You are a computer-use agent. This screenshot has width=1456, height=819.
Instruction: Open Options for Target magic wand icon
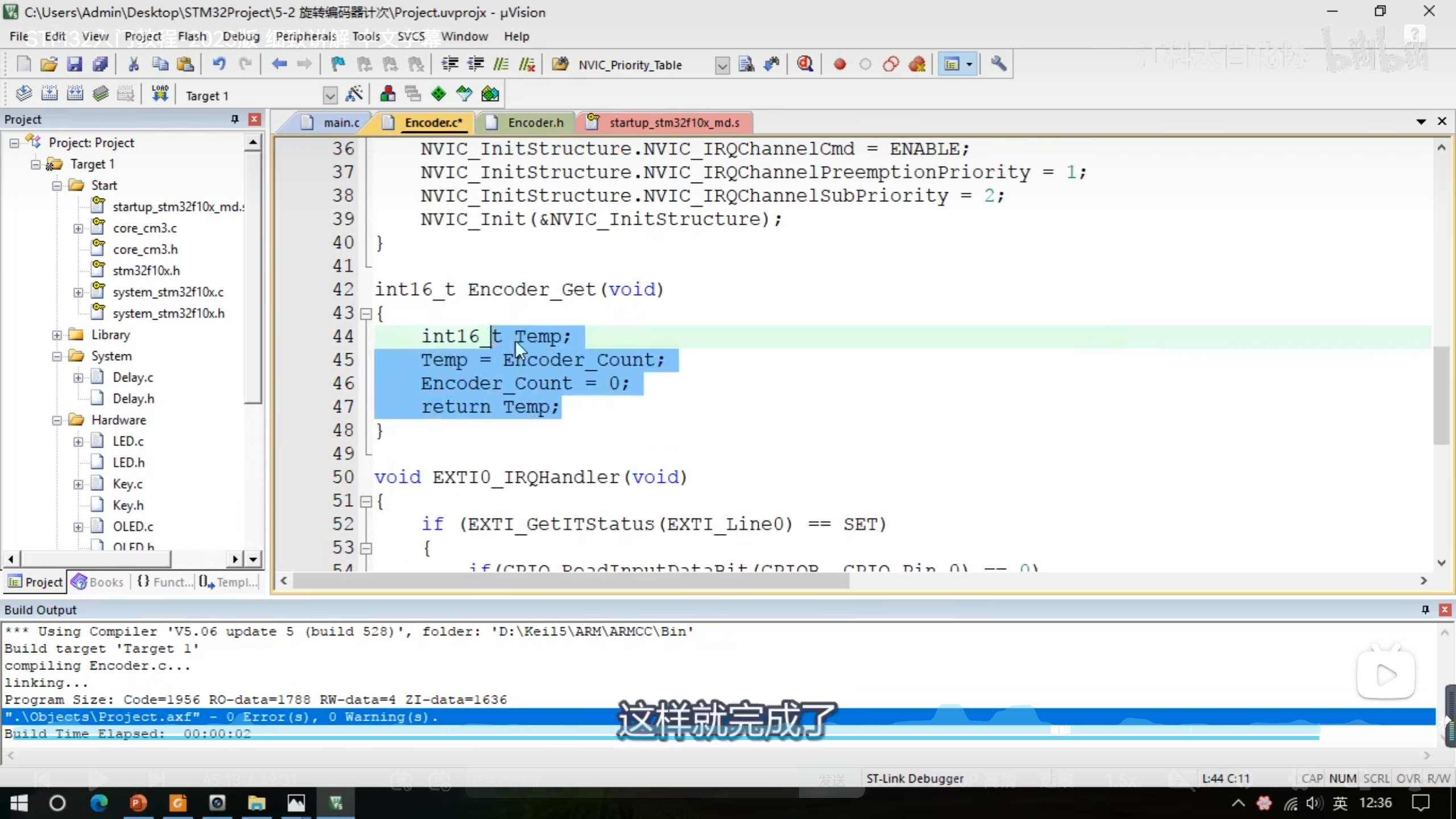(354, 94)
